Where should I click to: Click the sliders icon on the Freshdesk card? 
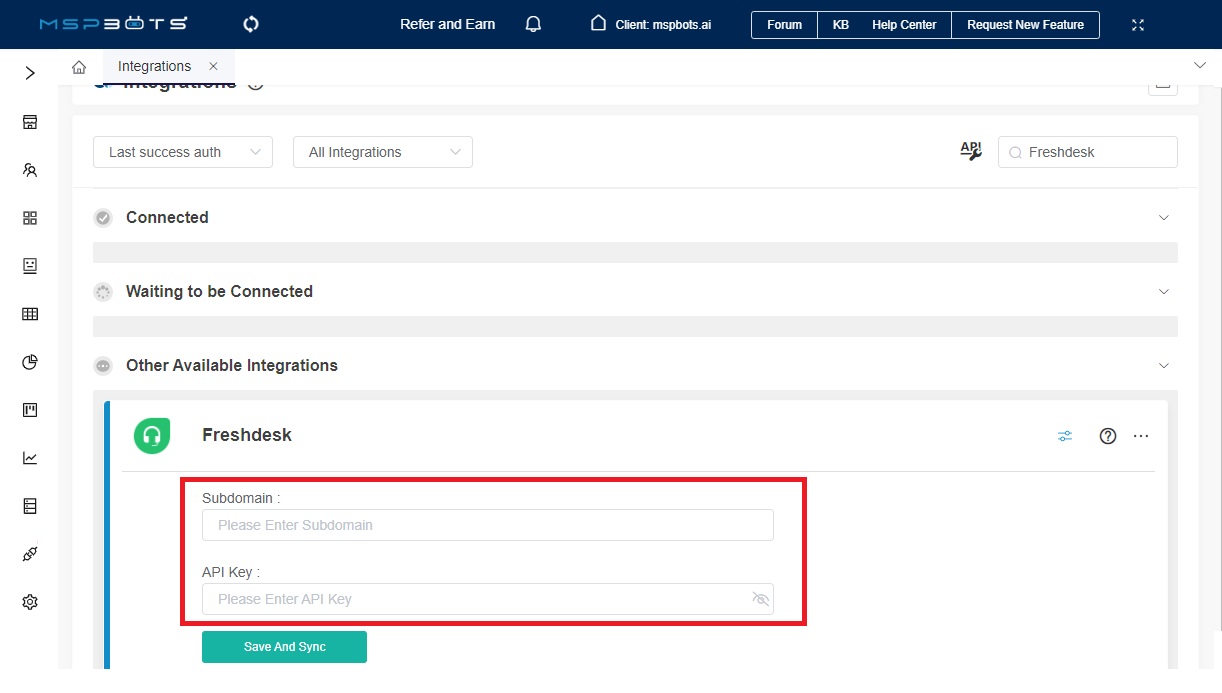[x=1064, y=435]
